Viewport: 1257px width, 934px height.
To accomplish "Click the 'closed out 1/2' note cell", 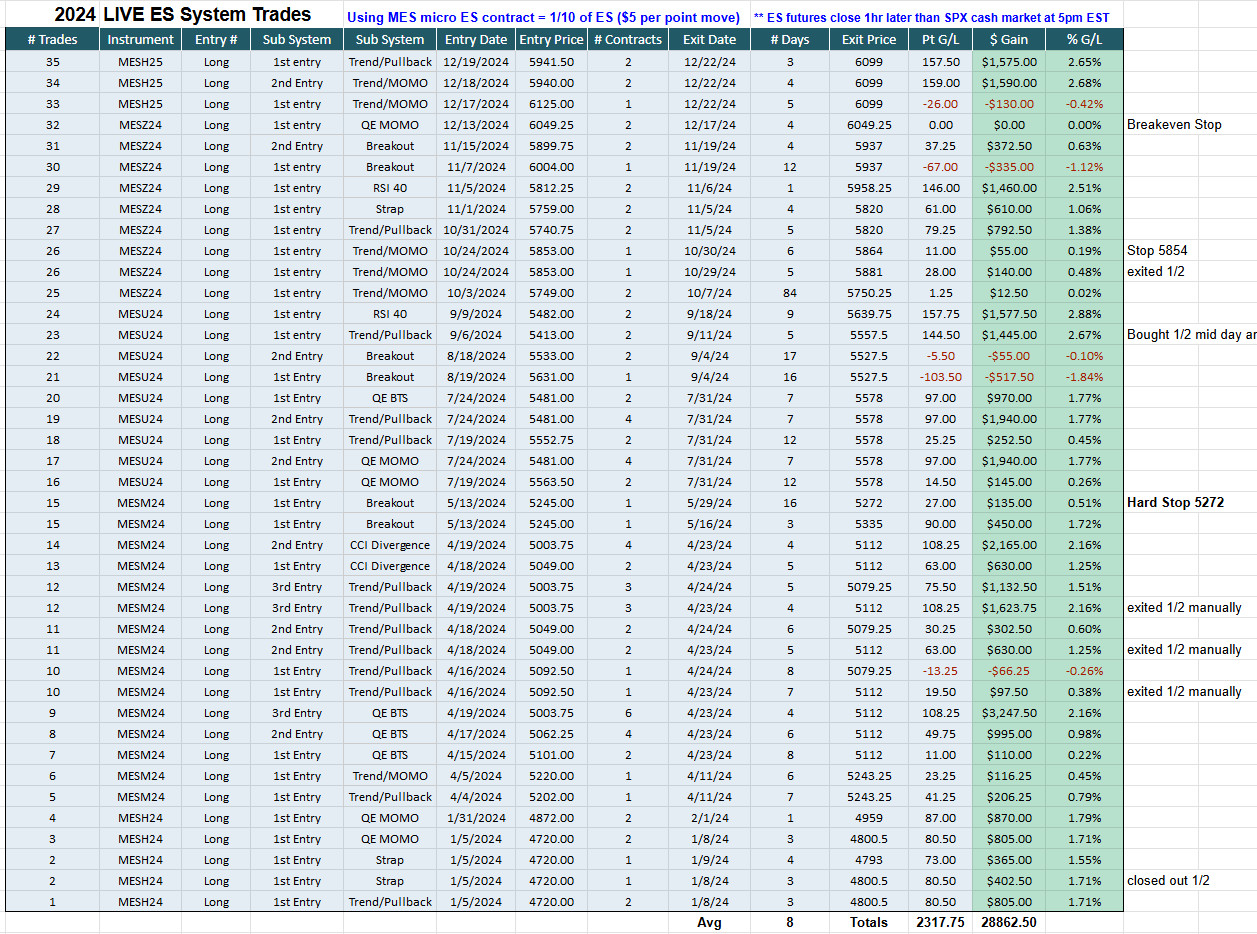I will (1168, 881).
